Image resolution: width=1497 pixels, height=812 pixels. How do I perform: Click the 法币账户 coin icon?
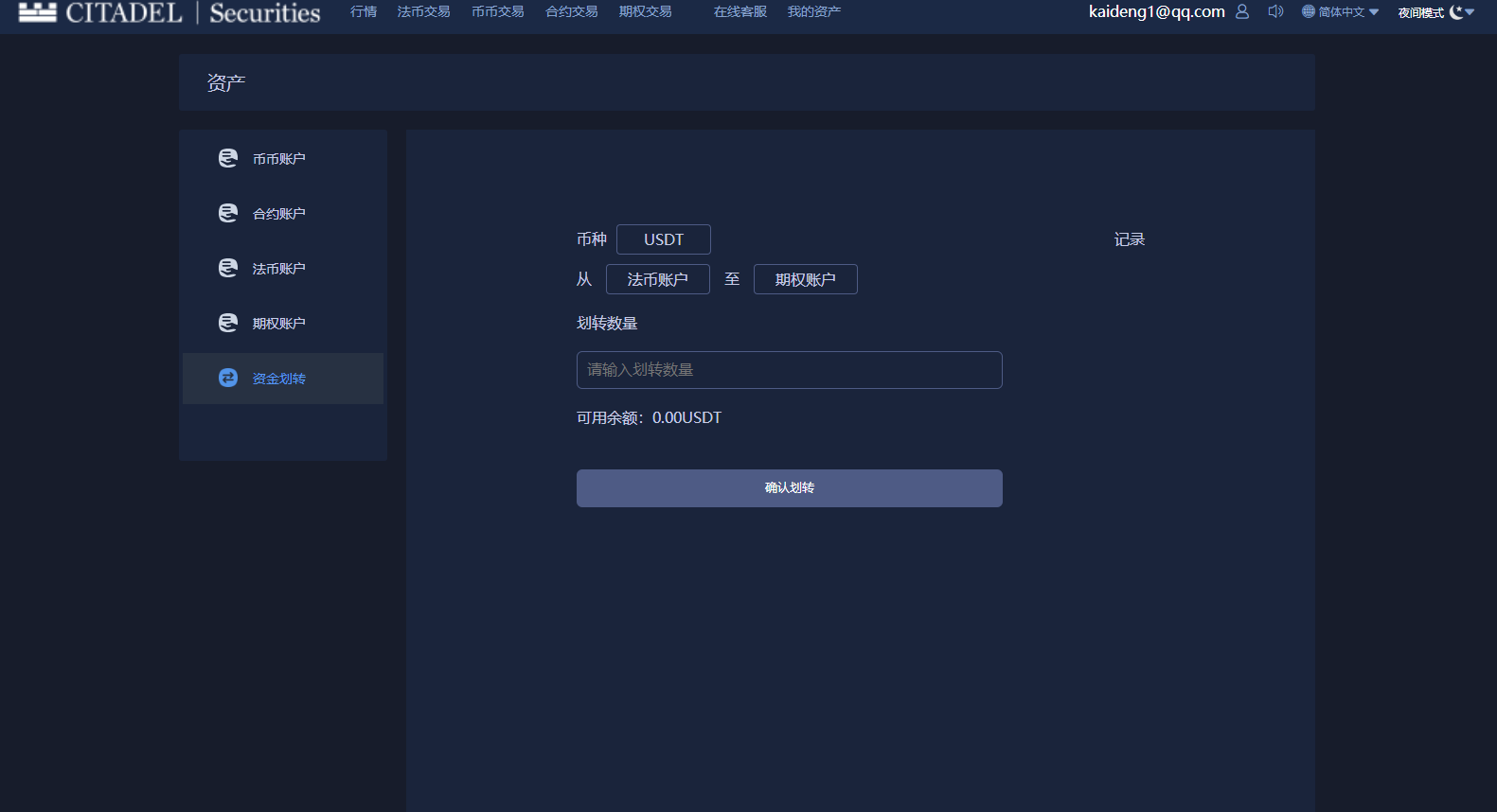tap(228, 268)
